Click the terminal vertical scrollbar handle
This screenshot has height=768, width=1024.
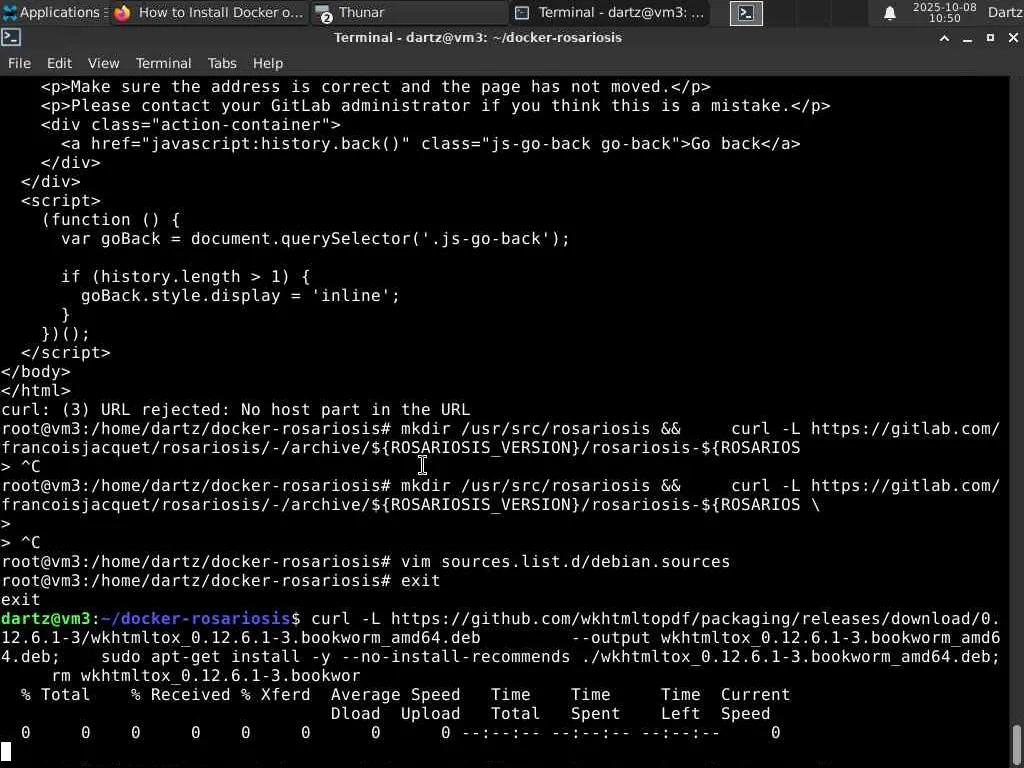tap(1017, 744)
